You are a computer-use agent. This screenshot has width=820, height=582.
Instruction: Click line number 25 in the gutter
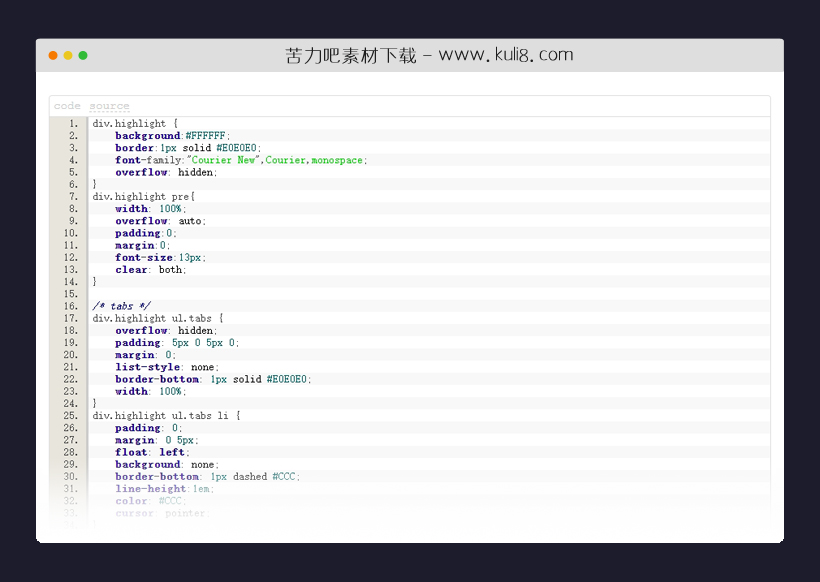71,416
